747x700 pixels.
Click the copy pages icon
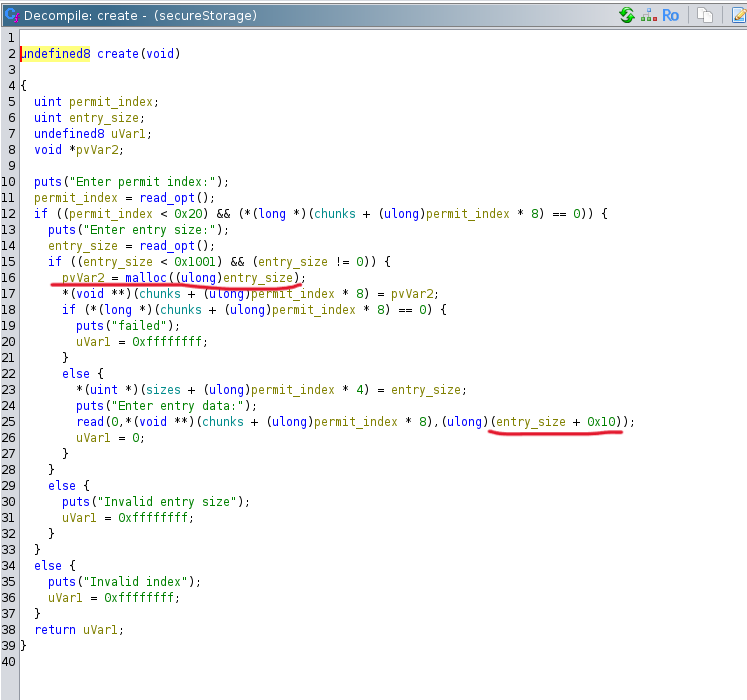pyautogui.click(x=705, y=15)
